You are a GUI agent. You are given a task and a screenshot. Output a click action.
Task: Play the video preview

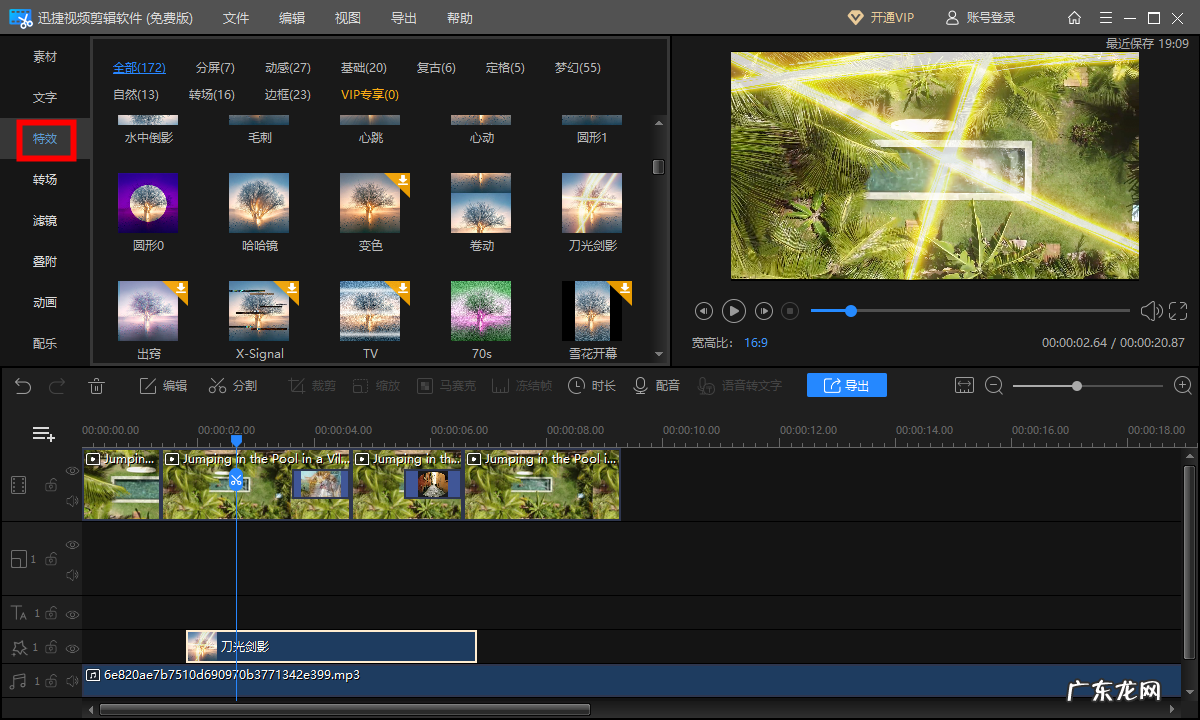(734, 311)
